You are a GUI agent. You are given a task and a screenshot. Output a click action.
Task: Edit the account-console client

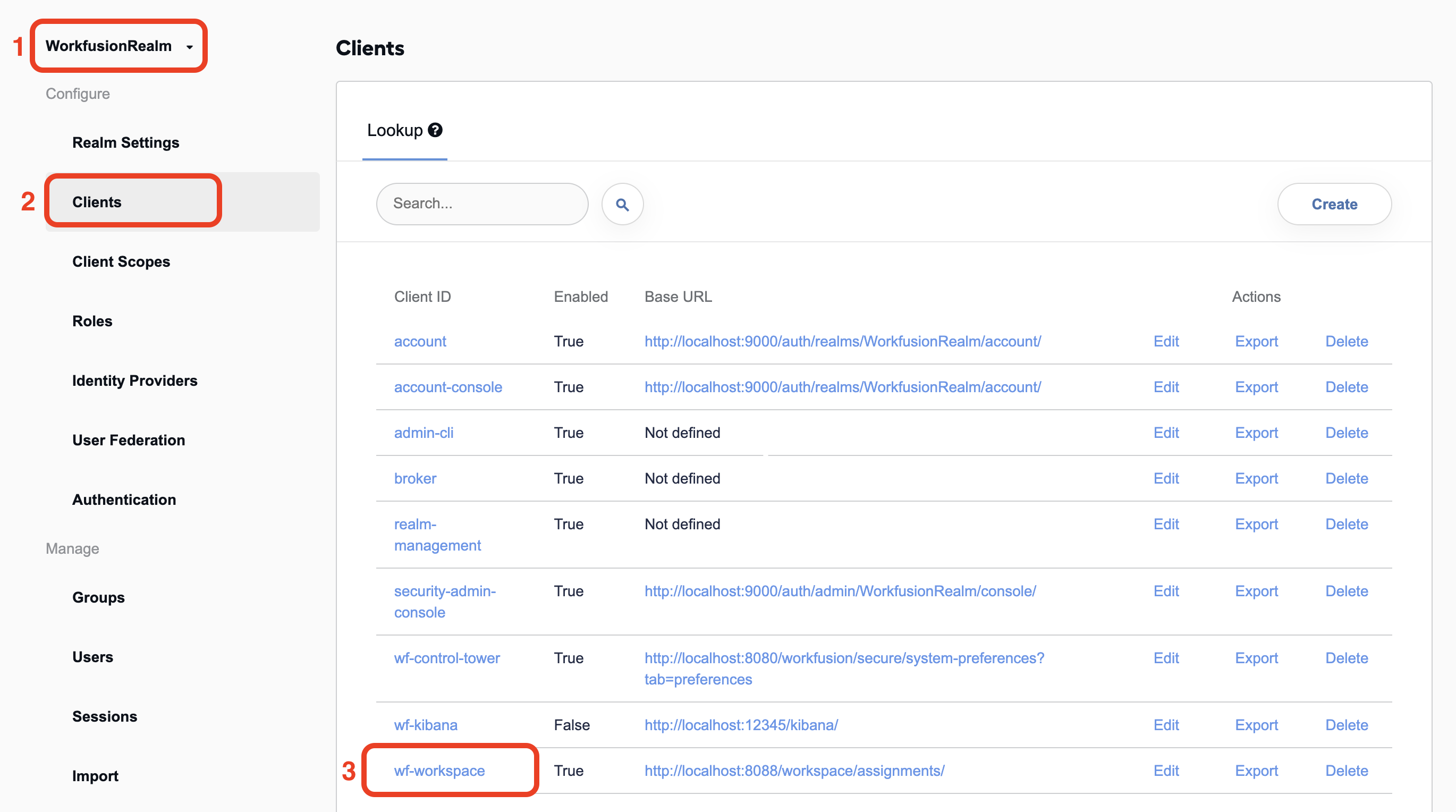click(1165, 387)
